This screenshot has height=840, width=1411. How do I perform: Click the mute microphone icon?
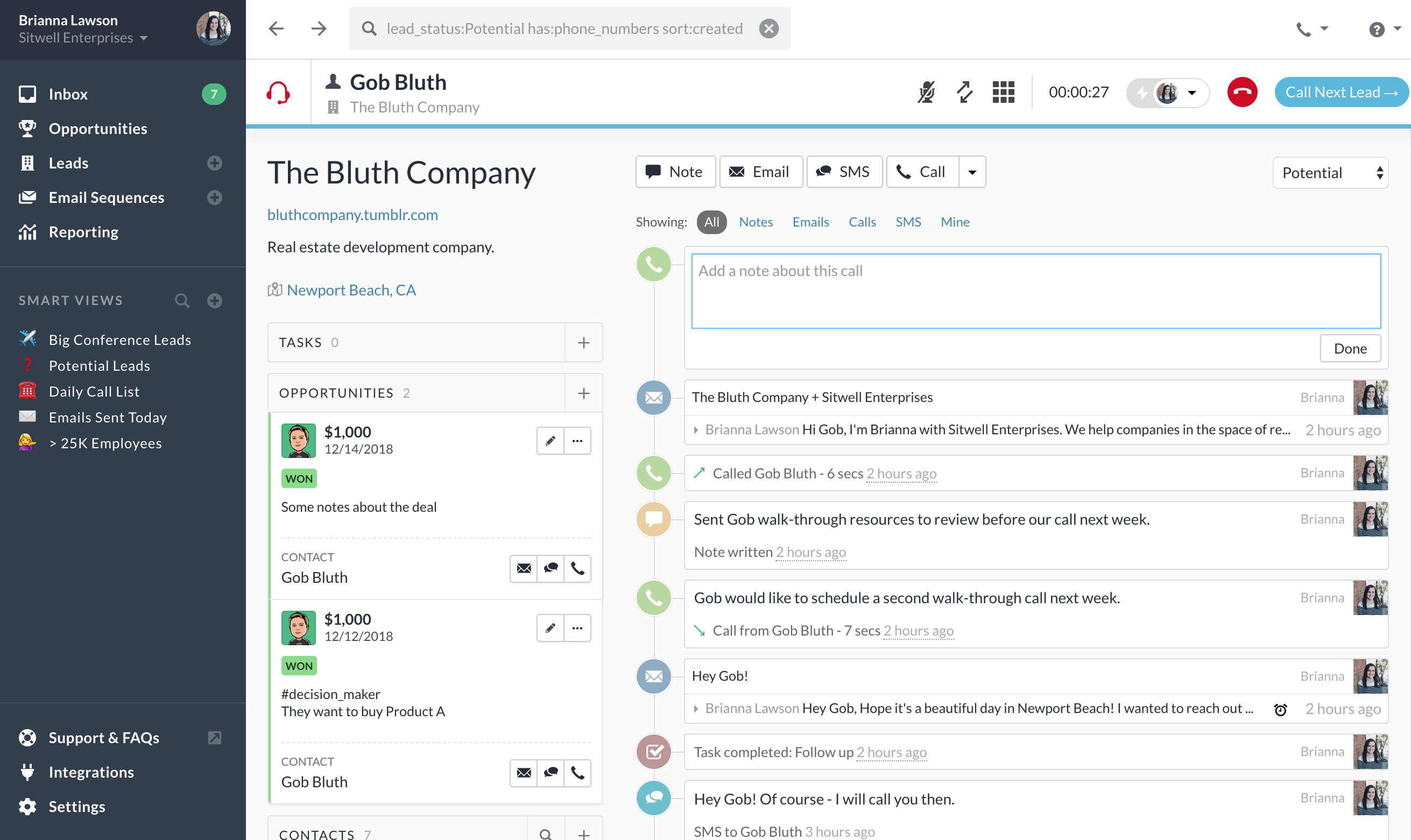pyautogui.click(x=926, y=92)
